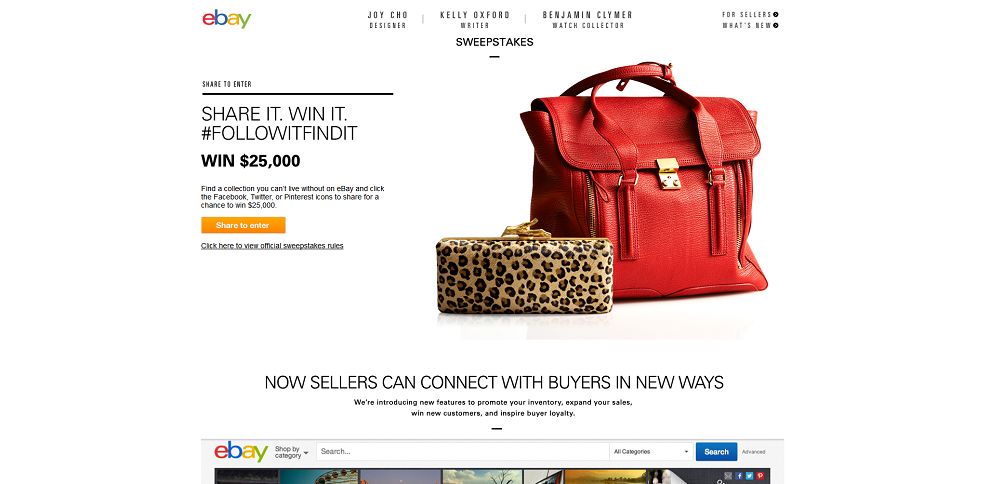This screenshot has height=484, width=989.
Task: Open the Advanced search link
Action: tap(753, 452)
